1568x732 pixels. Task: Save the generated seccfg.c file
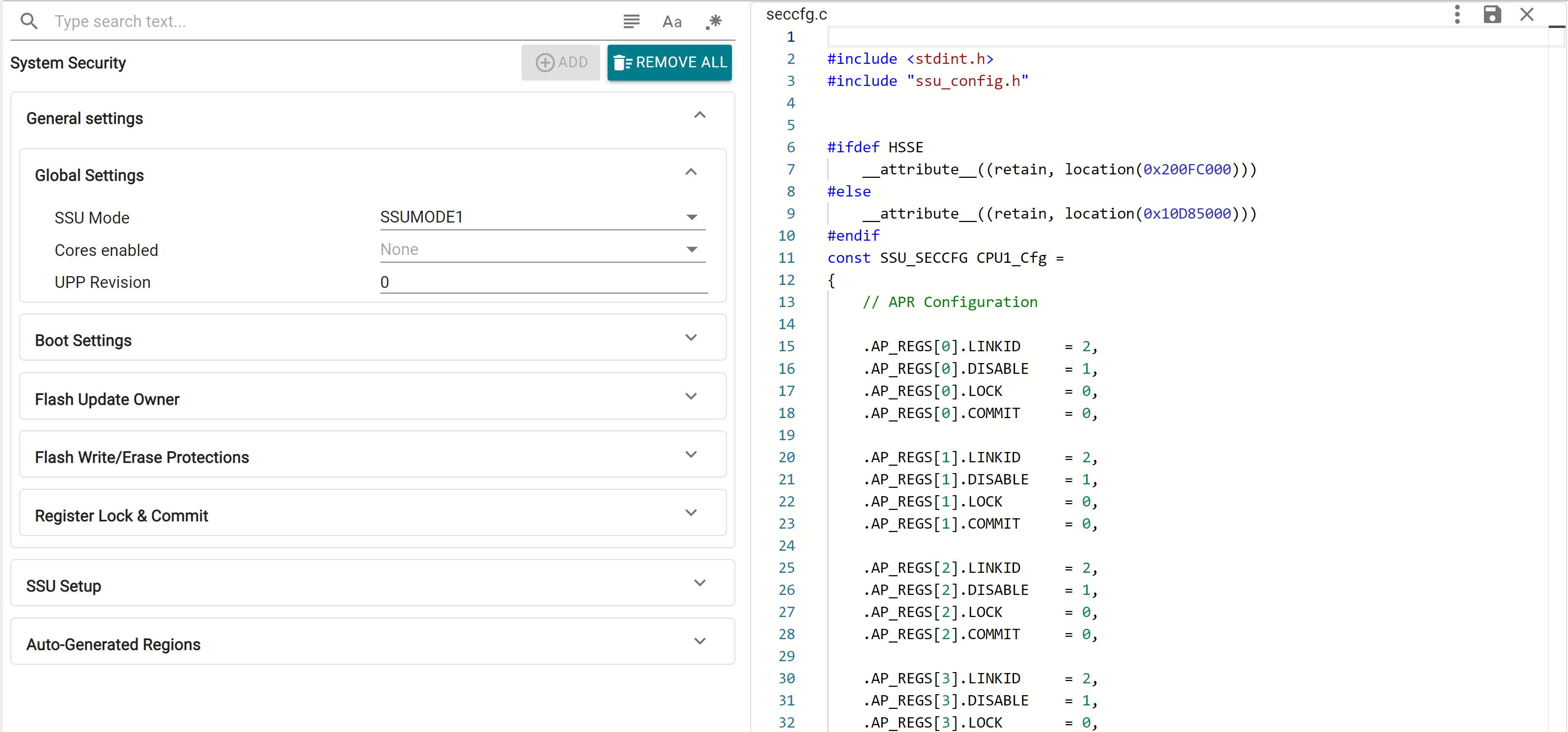[1492, 14]
